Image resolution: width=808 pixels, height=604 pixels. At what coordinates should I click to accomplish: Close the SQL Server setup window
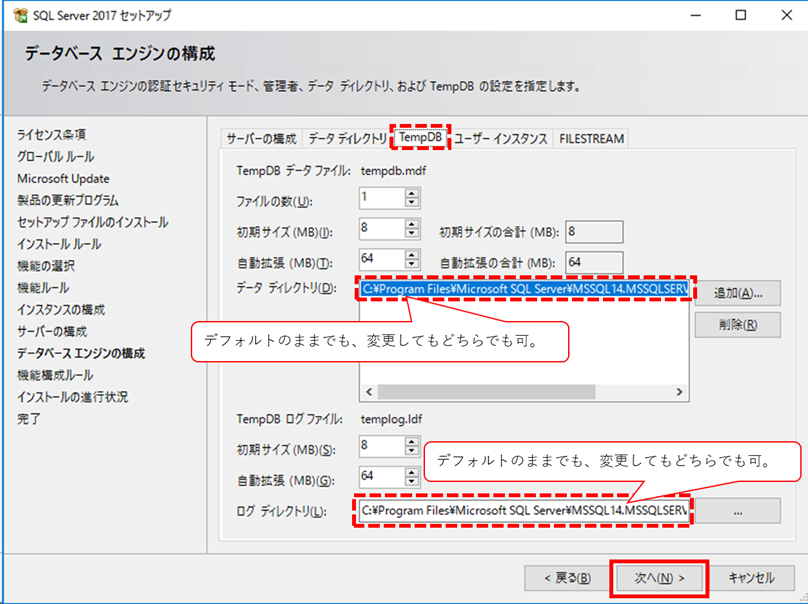point(786,15)
